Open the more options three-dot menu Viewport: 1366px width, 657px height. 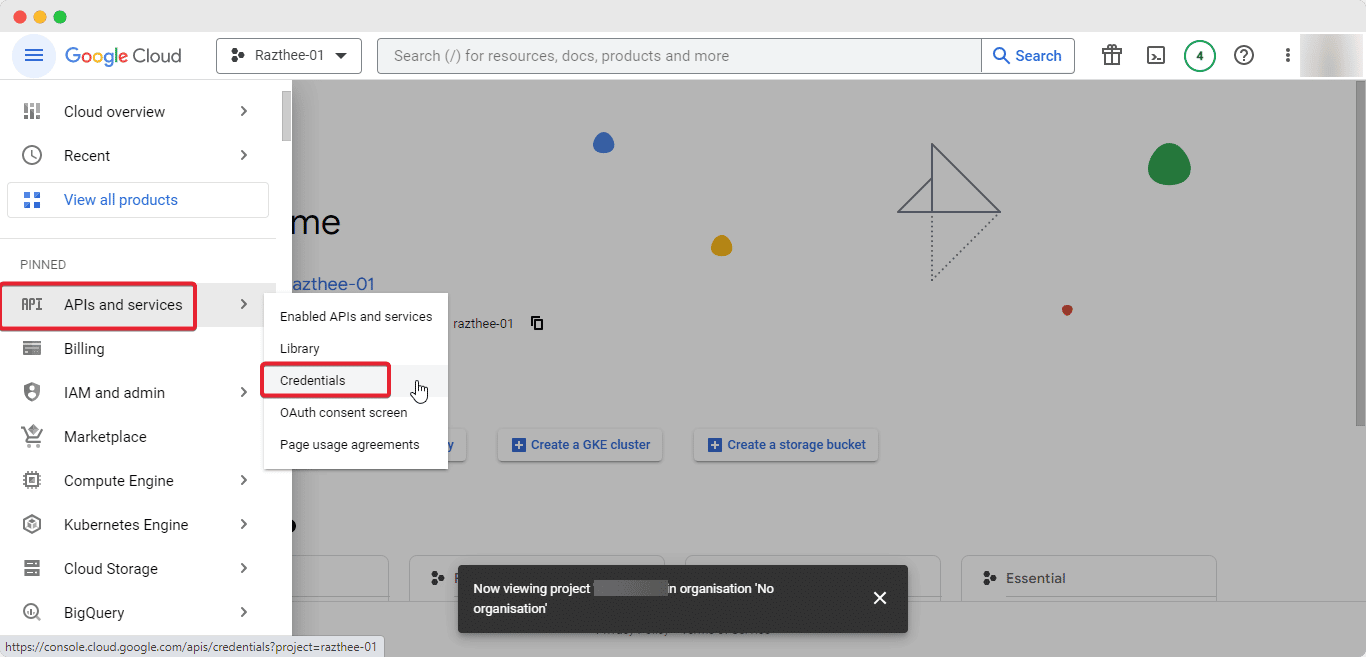(1287, 55)
